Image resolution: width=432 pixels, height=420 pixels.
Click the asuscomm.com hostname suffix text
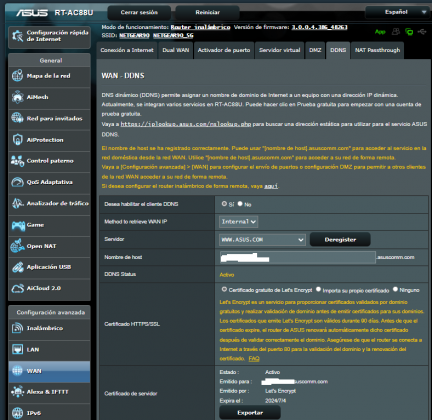coord(396,257)
